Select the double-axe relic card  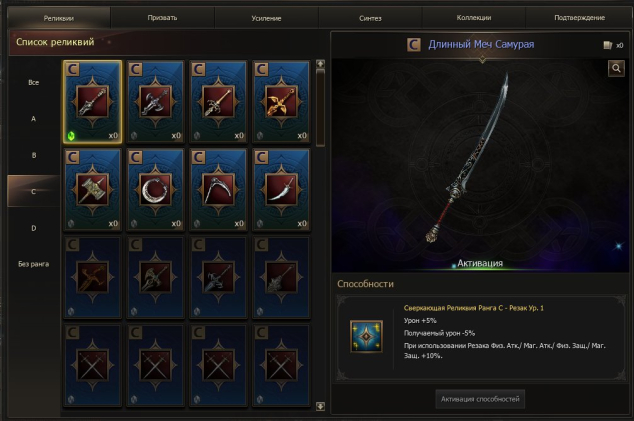pos(156,102)
